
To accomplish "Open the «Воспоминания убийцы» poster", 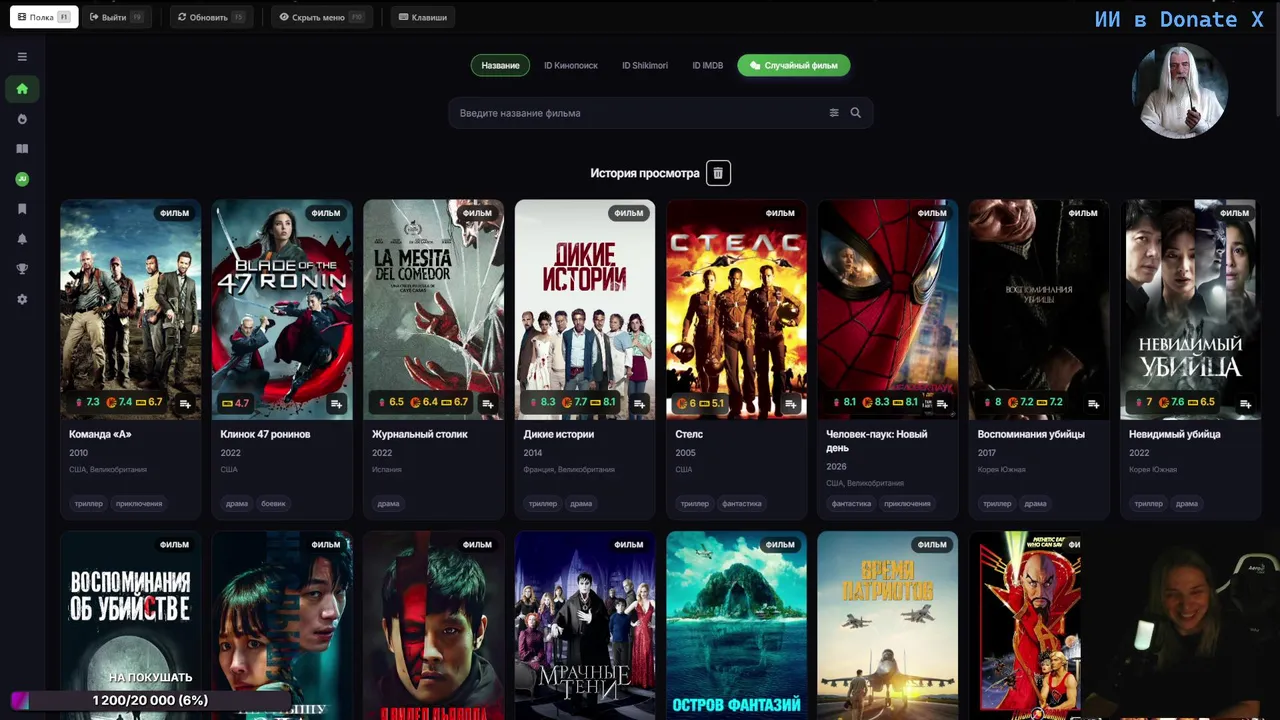I will pyautogui.click(x=1040, y=310).
